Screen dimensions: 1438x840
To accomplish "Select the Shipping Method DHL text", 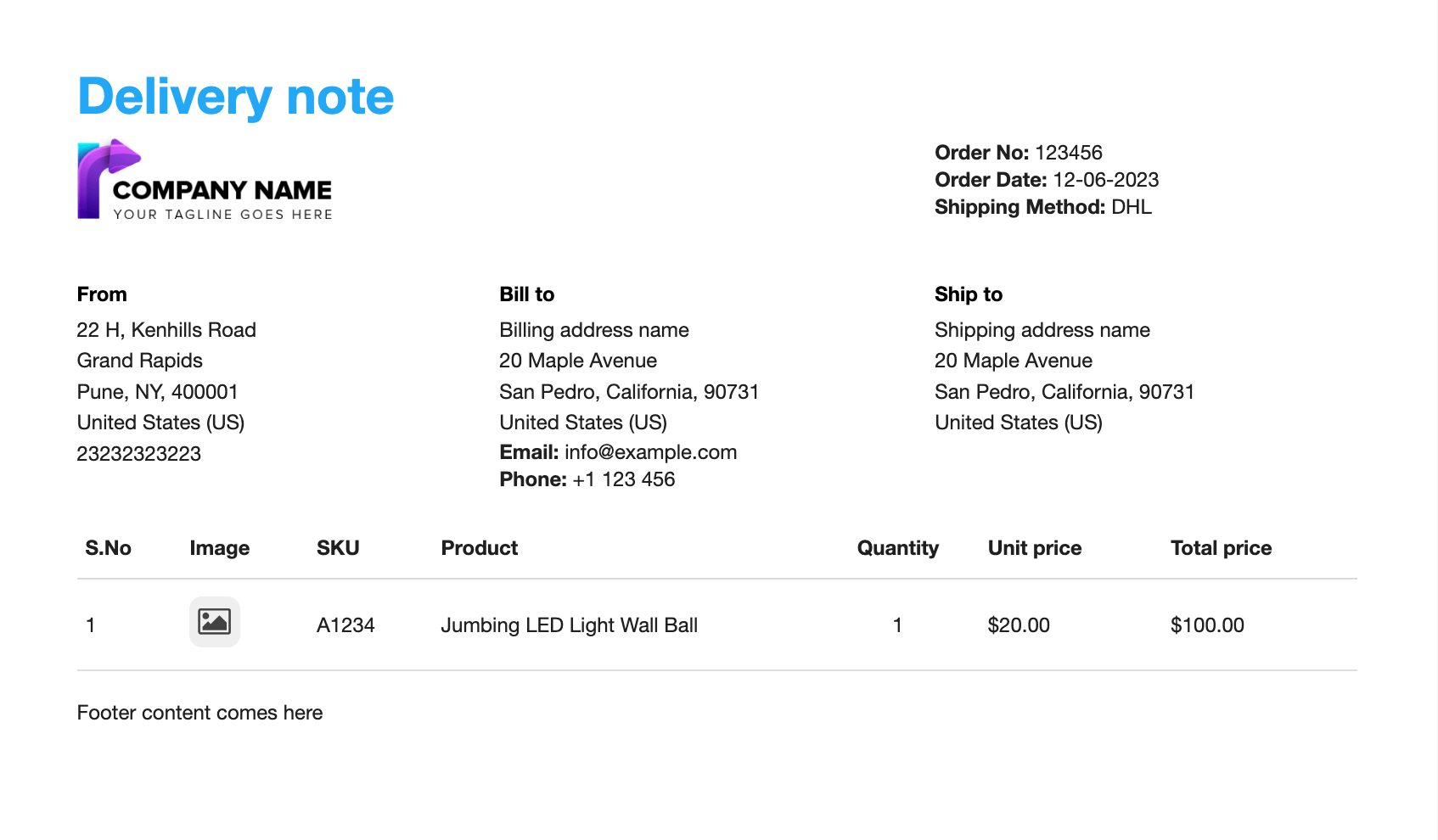I will pyautogui.click(x=1131, y=207).
